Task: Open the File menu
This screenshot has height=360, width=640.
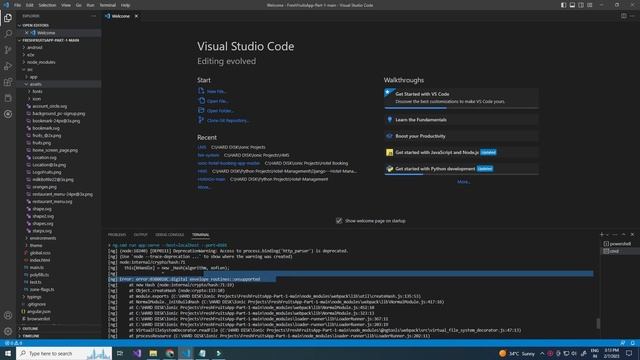Action: pyautogui.click(x=18, y=5)
